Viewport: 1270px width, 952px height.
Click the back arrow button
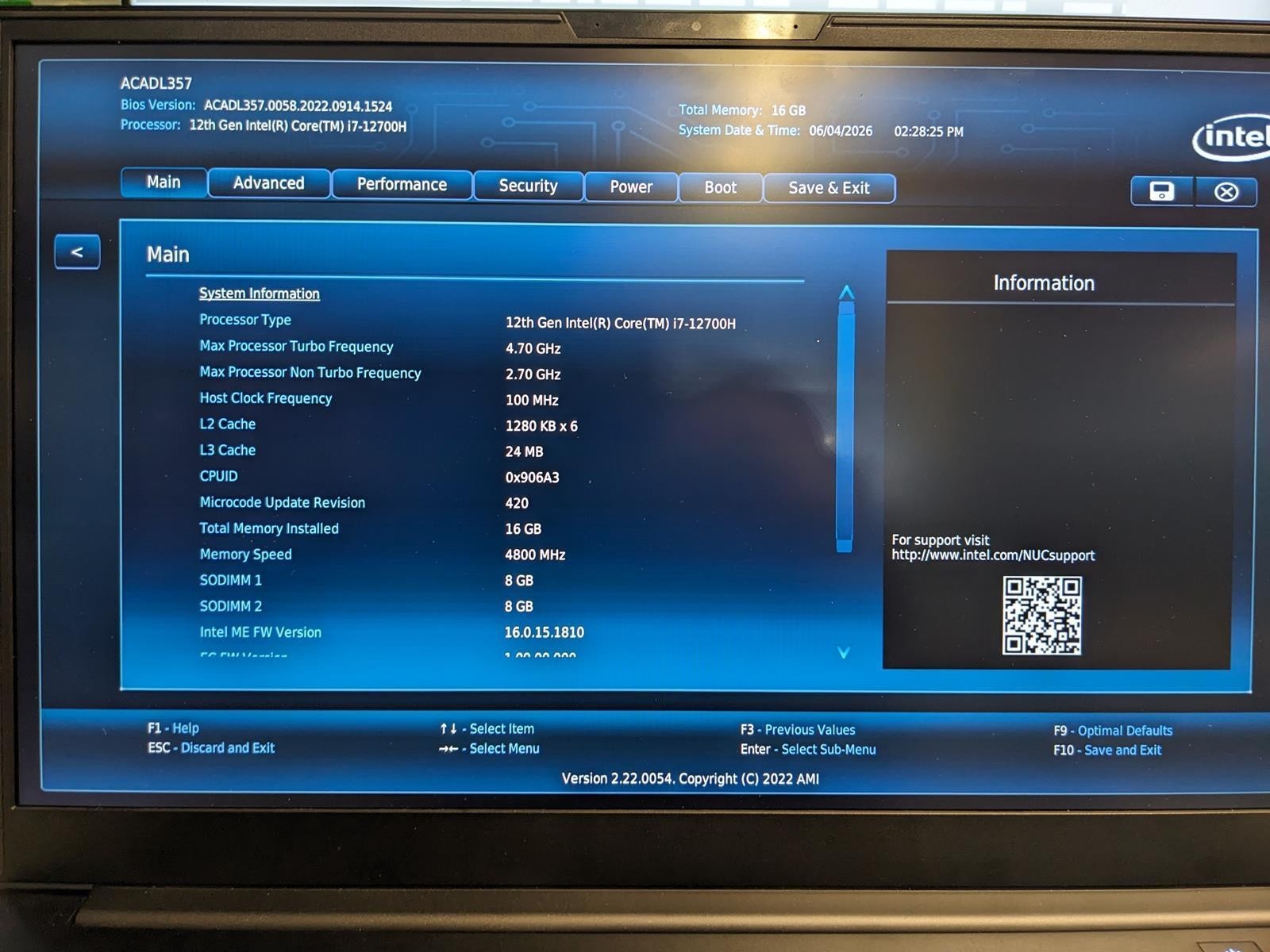(77, 252)
